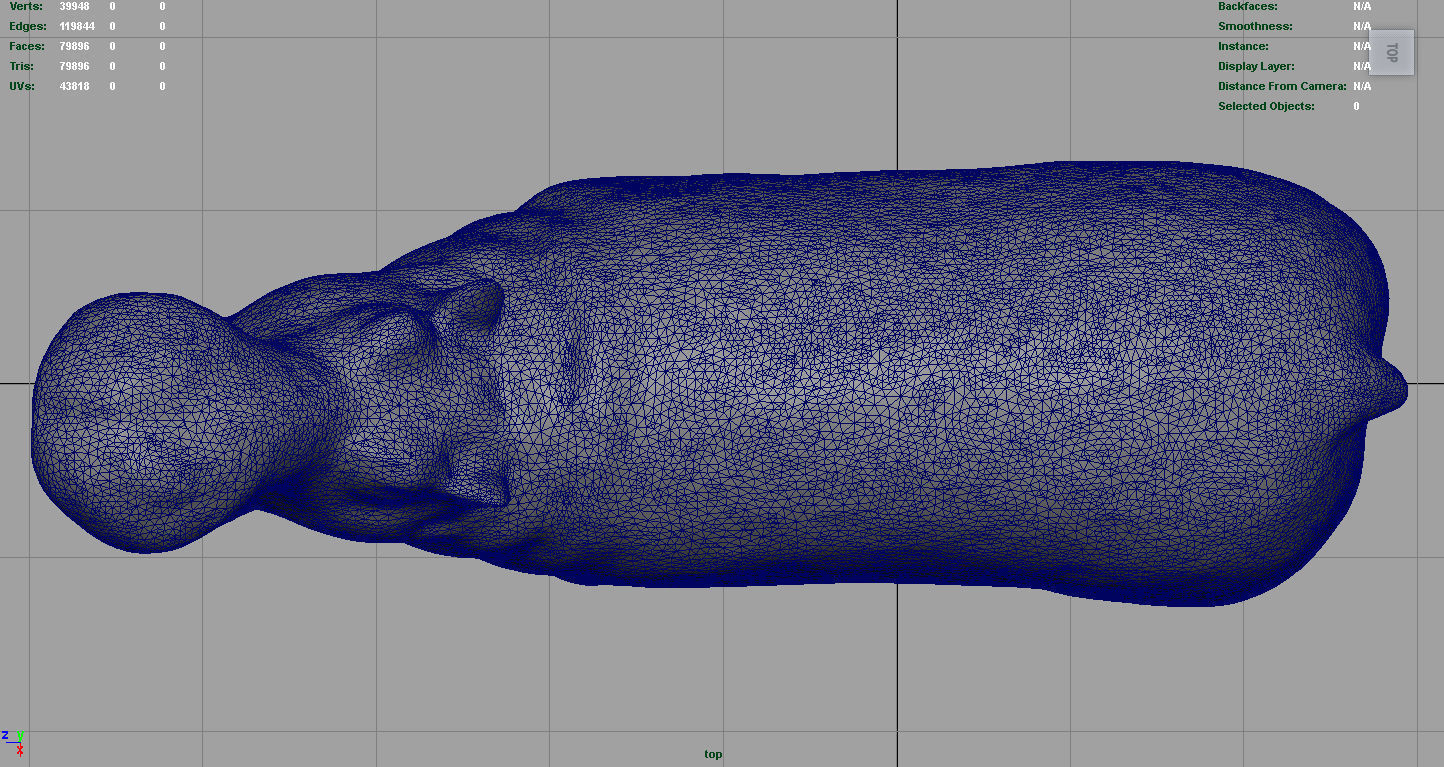Click the 0 value beside Selected Objects
The width and height of the screenshot is (1444, 767).
1357,106
